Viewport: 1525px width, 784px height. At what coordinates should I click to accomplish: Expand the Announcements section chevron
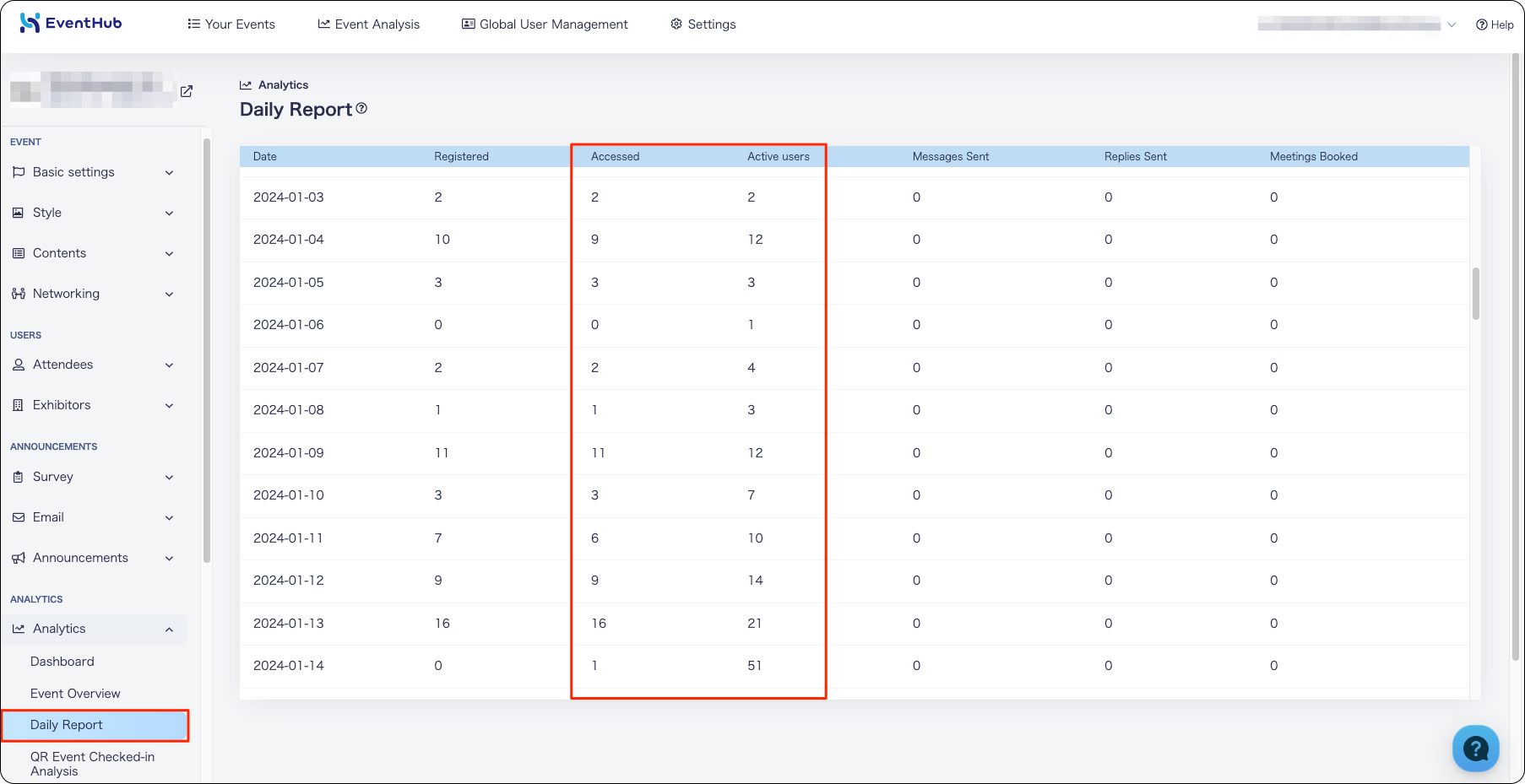point(169,559)
